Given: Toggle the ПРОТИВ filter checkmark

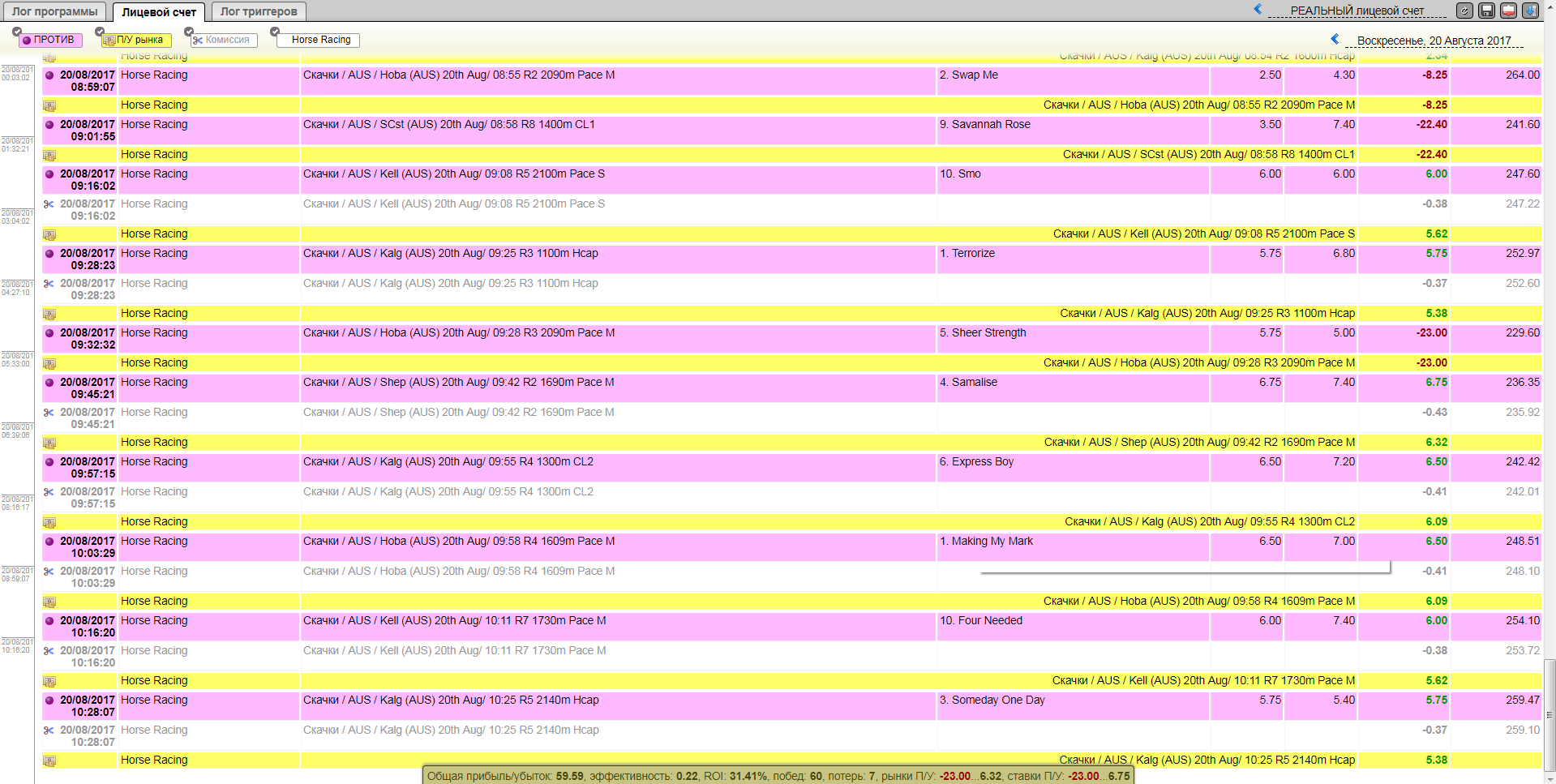Looking at the screenshot, I should coord(17,32).
